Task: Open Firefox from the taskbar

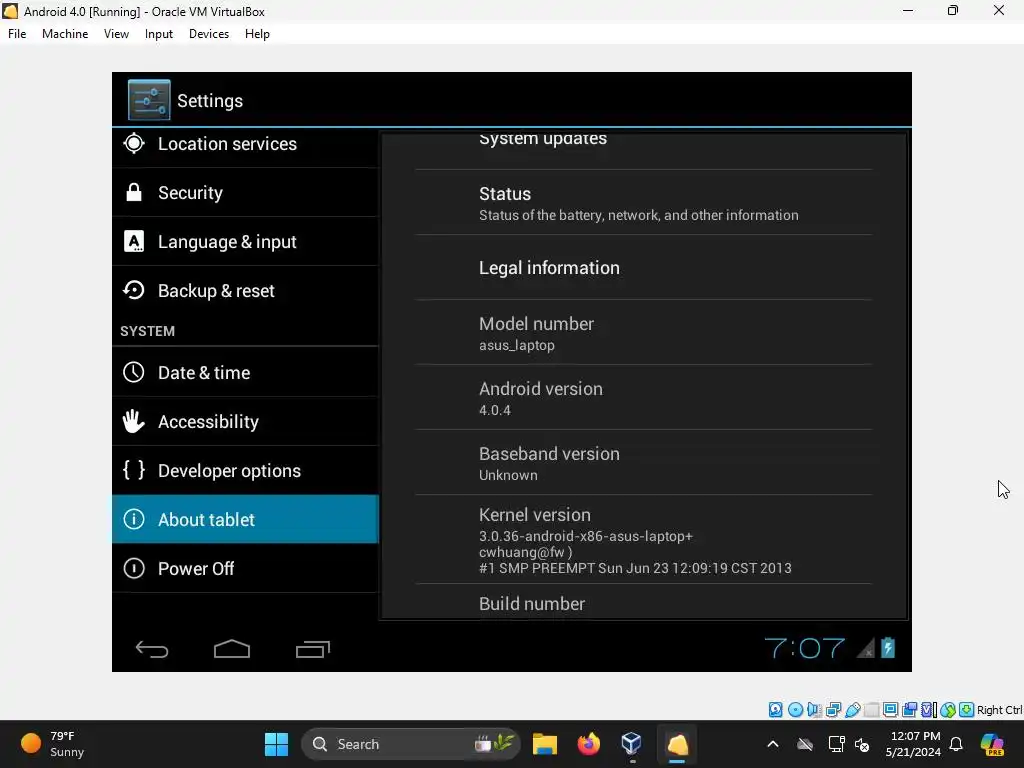Action: point(588,744)
